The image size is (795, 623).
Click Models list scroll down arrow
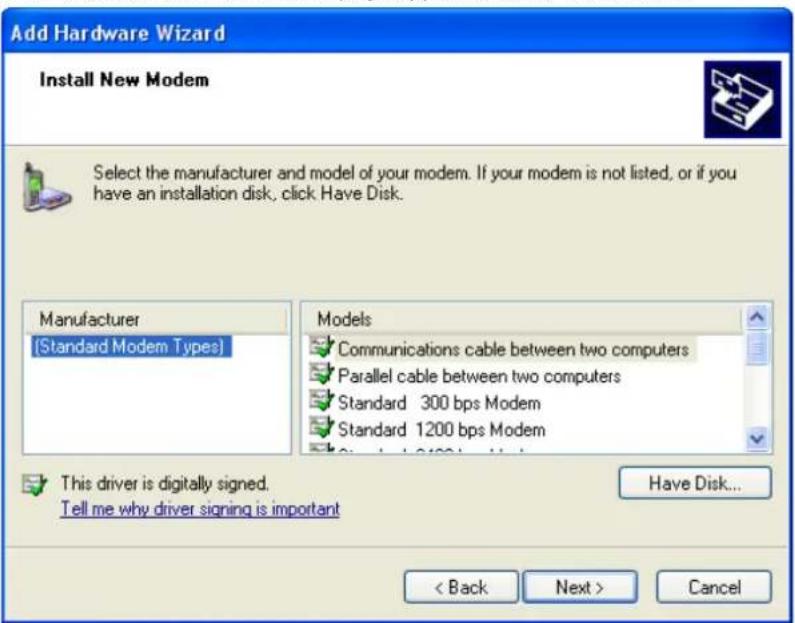pyautogui.click(x=757, y=438)
